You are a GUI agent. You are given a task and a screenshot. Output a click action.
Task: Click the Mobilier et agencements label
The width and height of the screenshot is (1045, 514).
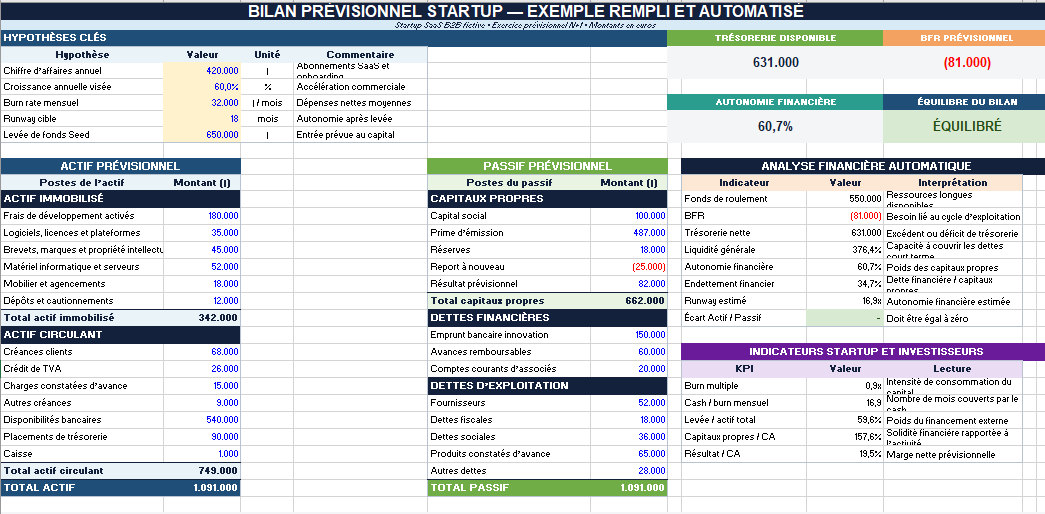(82, 284)
